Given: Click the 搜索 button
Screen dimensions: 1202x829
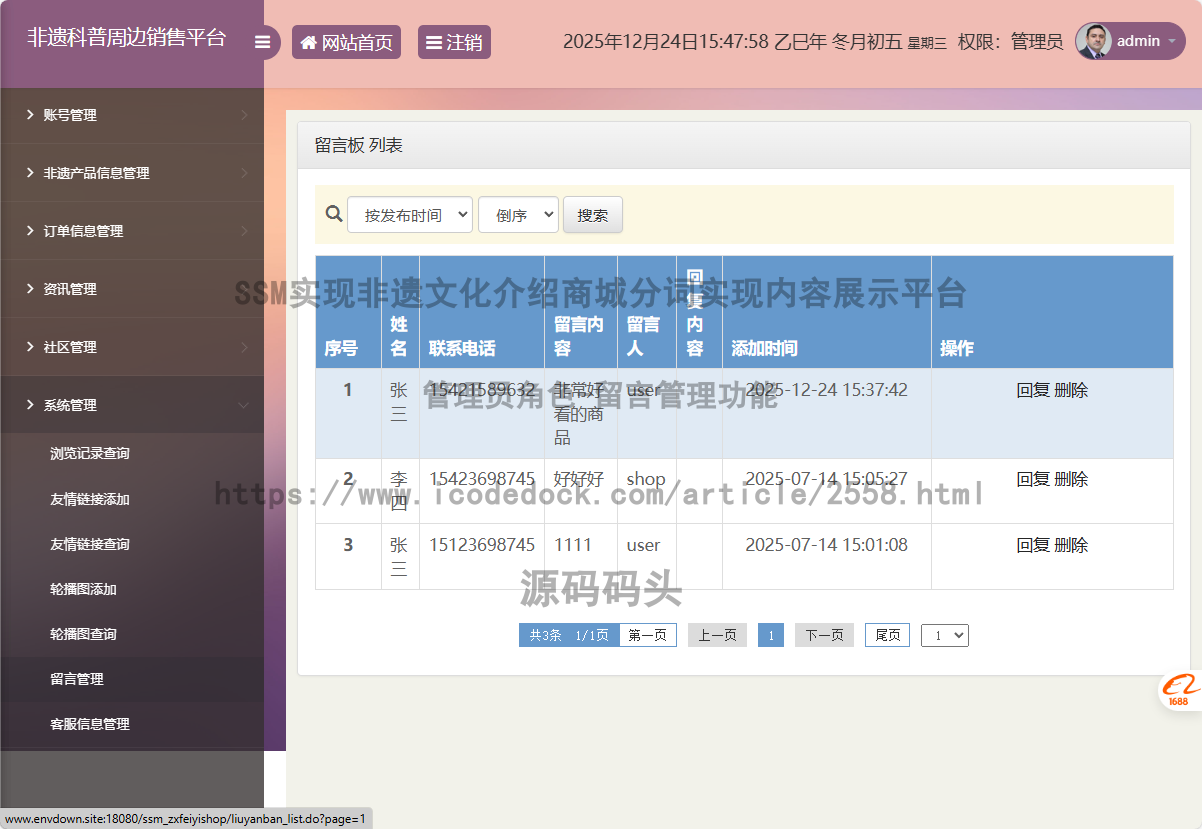Looking at the screenshot, I should 592,215.
